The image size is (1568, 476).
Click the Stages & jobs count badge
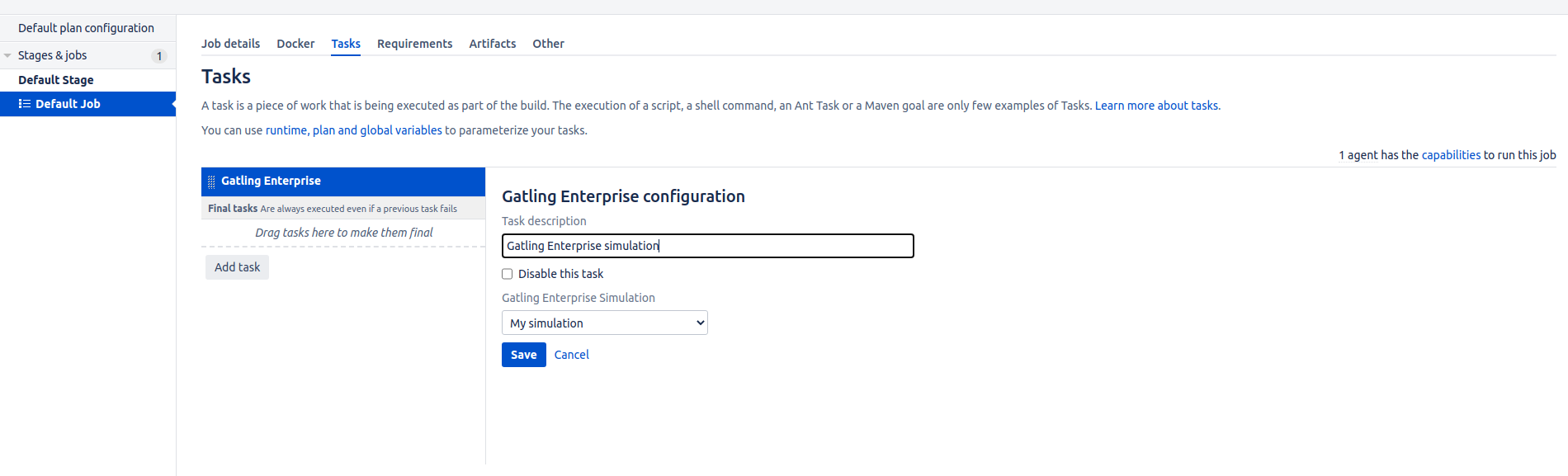[159, 56]
